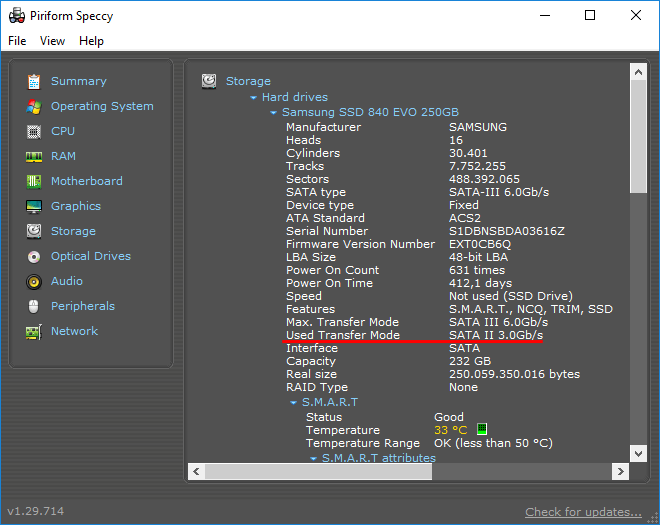Click the Audio speaker icon
The image size is (660, 525).
[34, 282]
